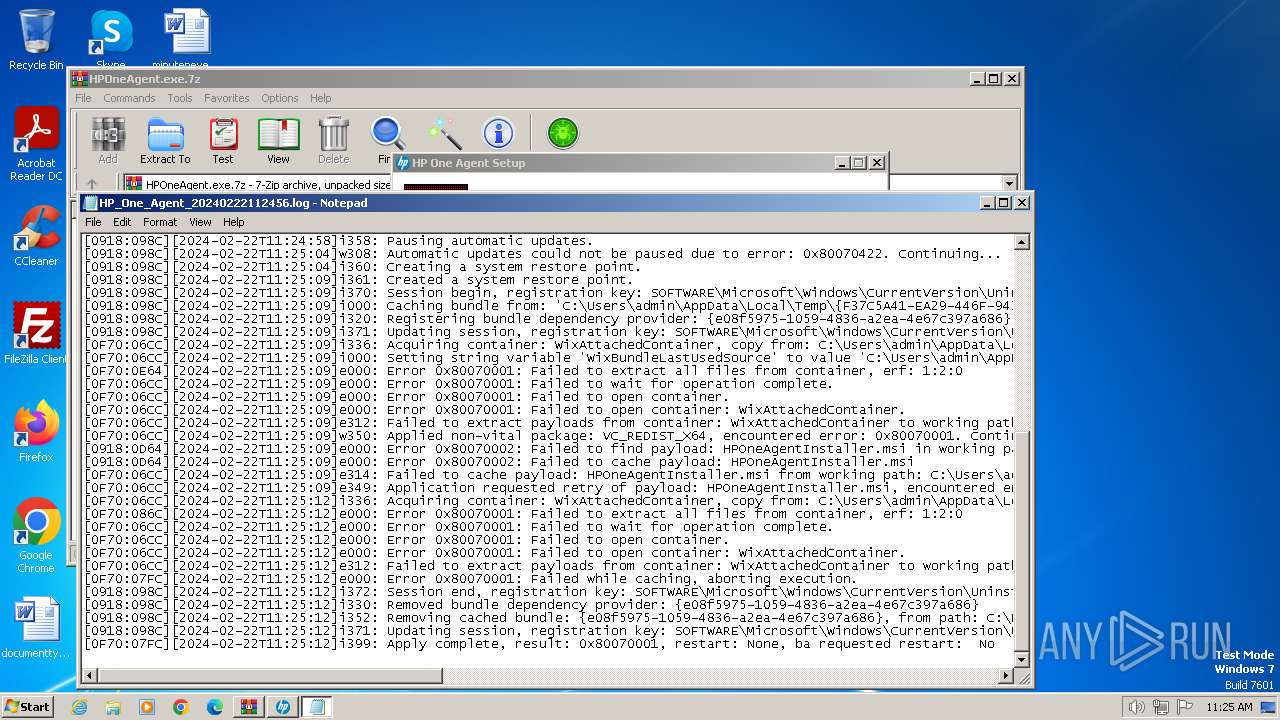
Task: Open WinRAR Commands menu
Action: (129, 98)
